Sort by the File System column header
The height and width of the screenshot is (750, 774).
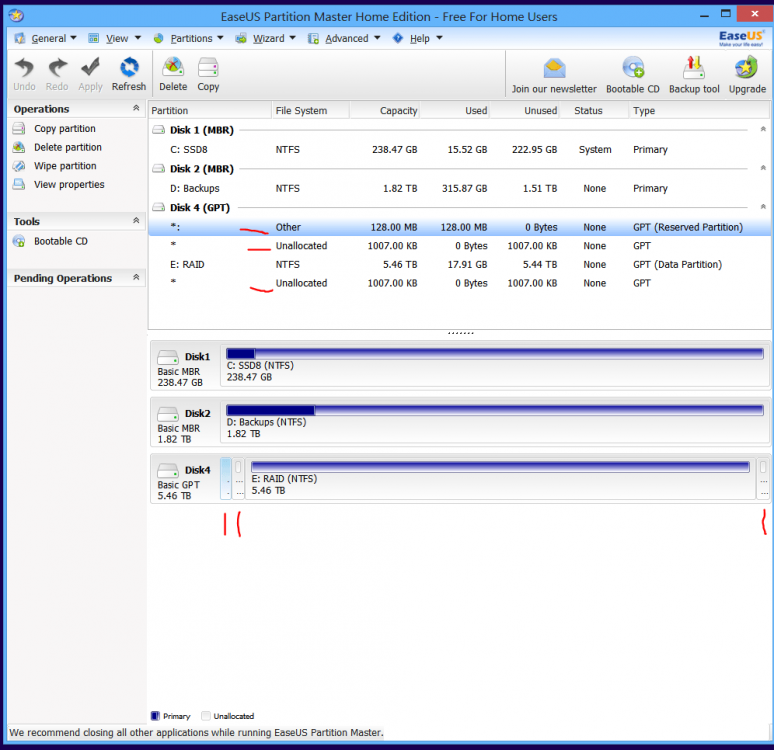(310, 111)
